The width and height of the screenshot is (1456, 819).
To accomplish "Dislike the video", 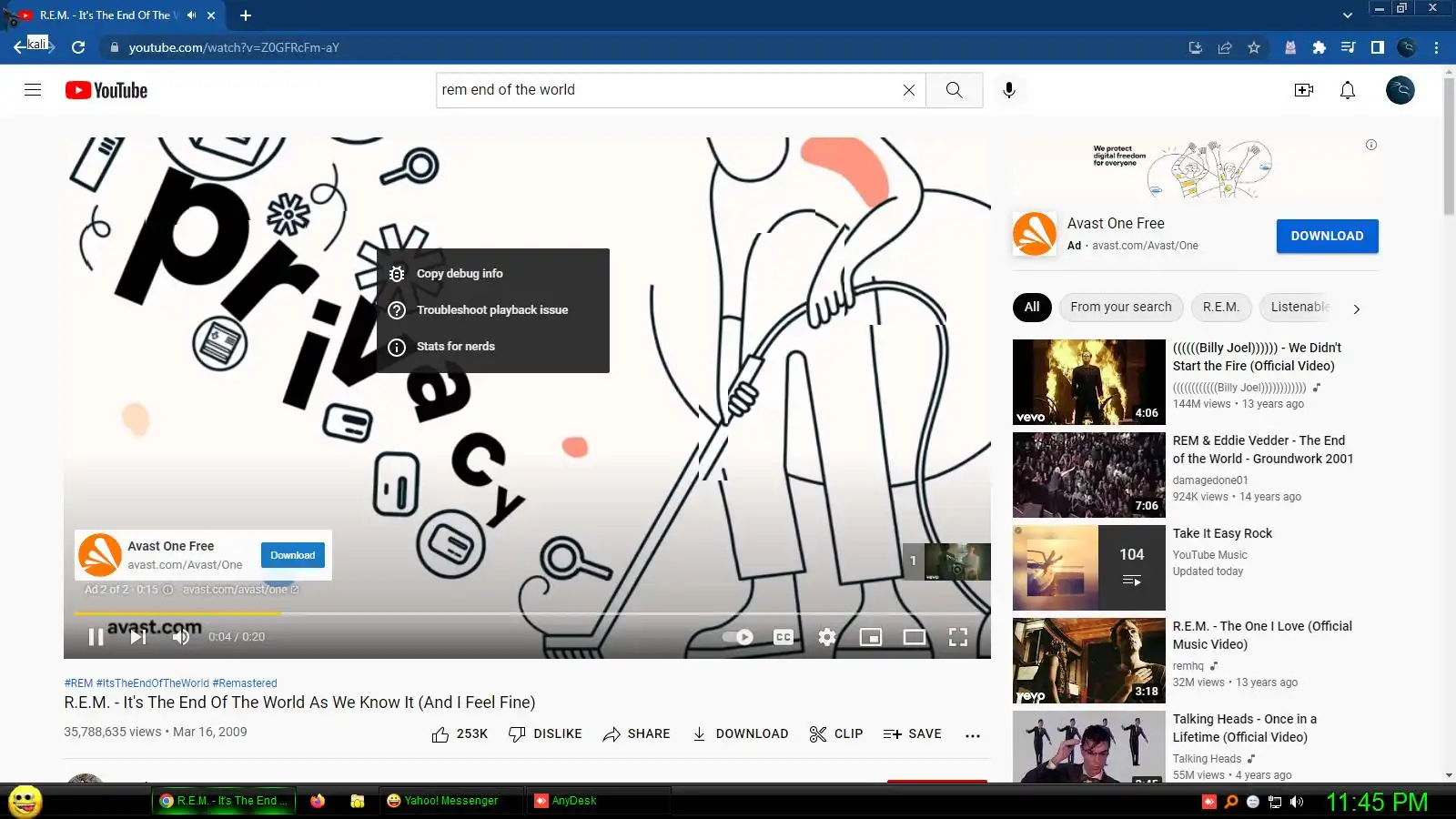I will (545, 734).
